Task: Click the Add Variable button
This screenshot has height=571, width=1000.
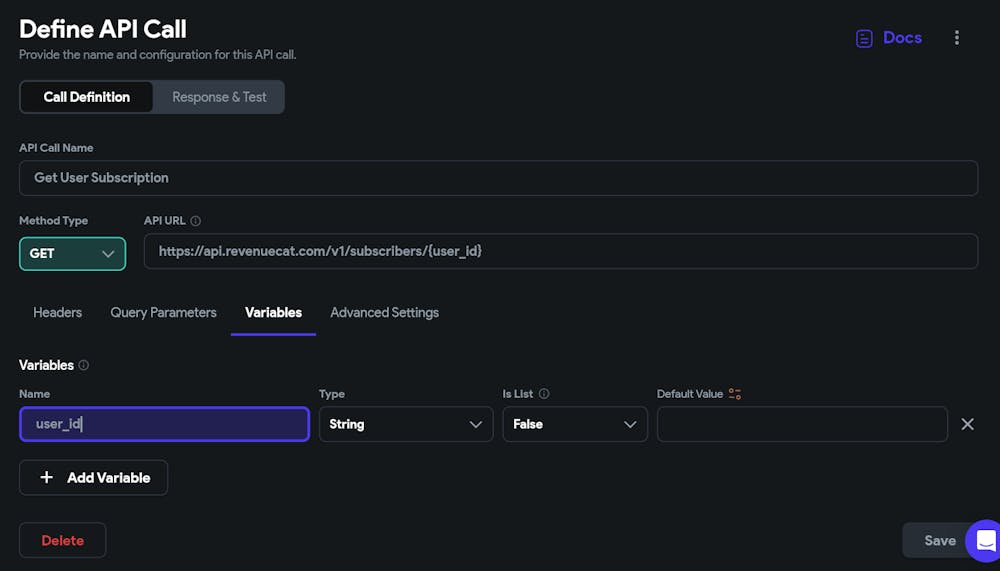Action: [94, 478]
